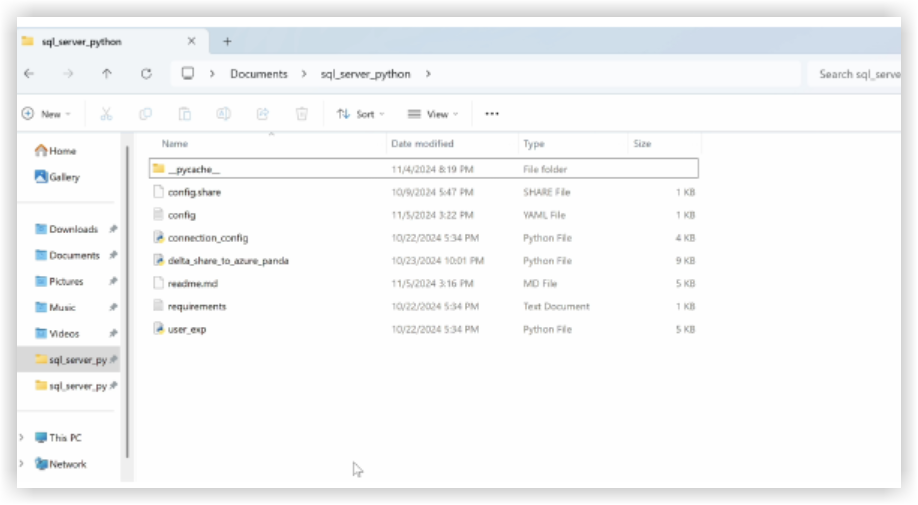The image size is (918, 505).
Task: Open Downloads in the navigation pane
Action: click(73, 229)
